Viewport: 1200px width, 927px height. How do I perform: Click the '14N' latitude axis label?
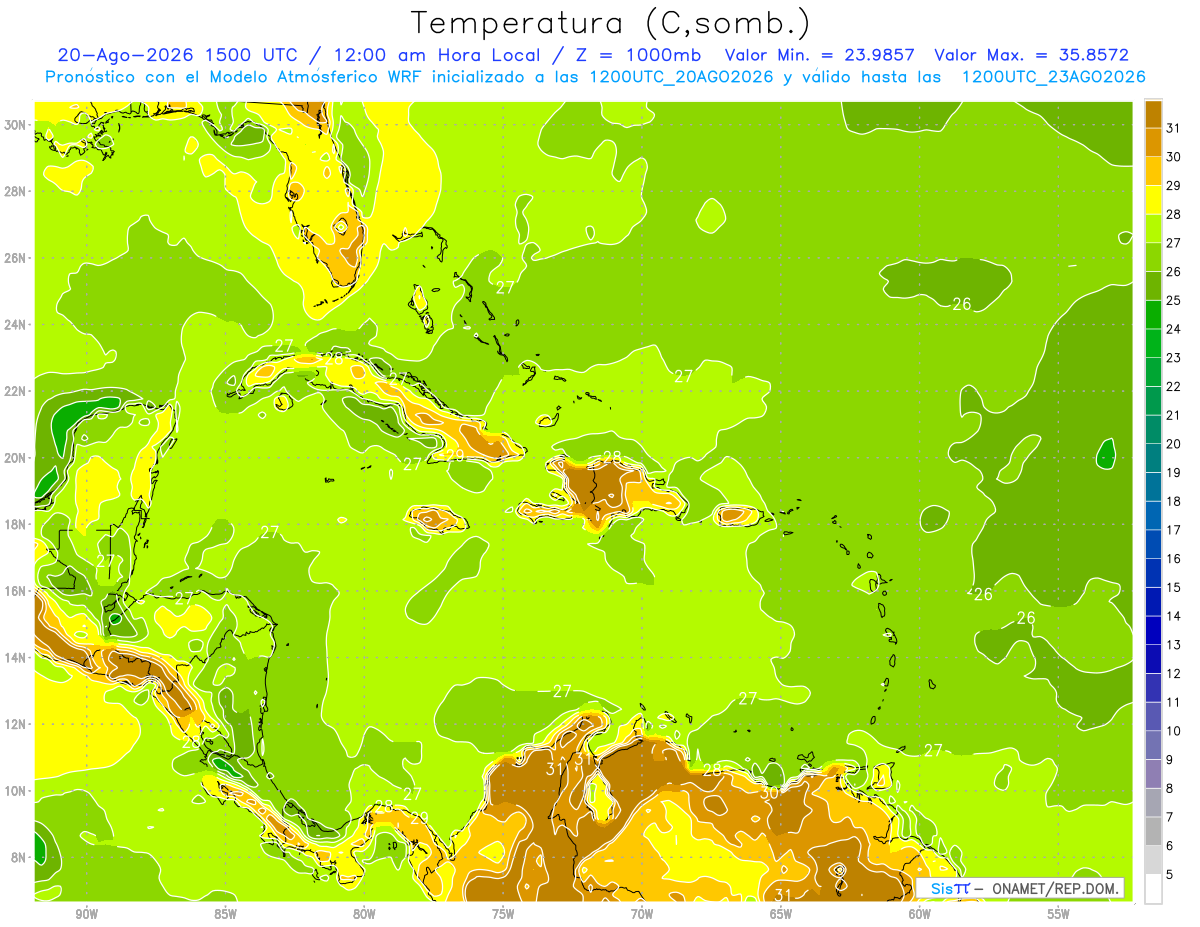click(15, 657)
